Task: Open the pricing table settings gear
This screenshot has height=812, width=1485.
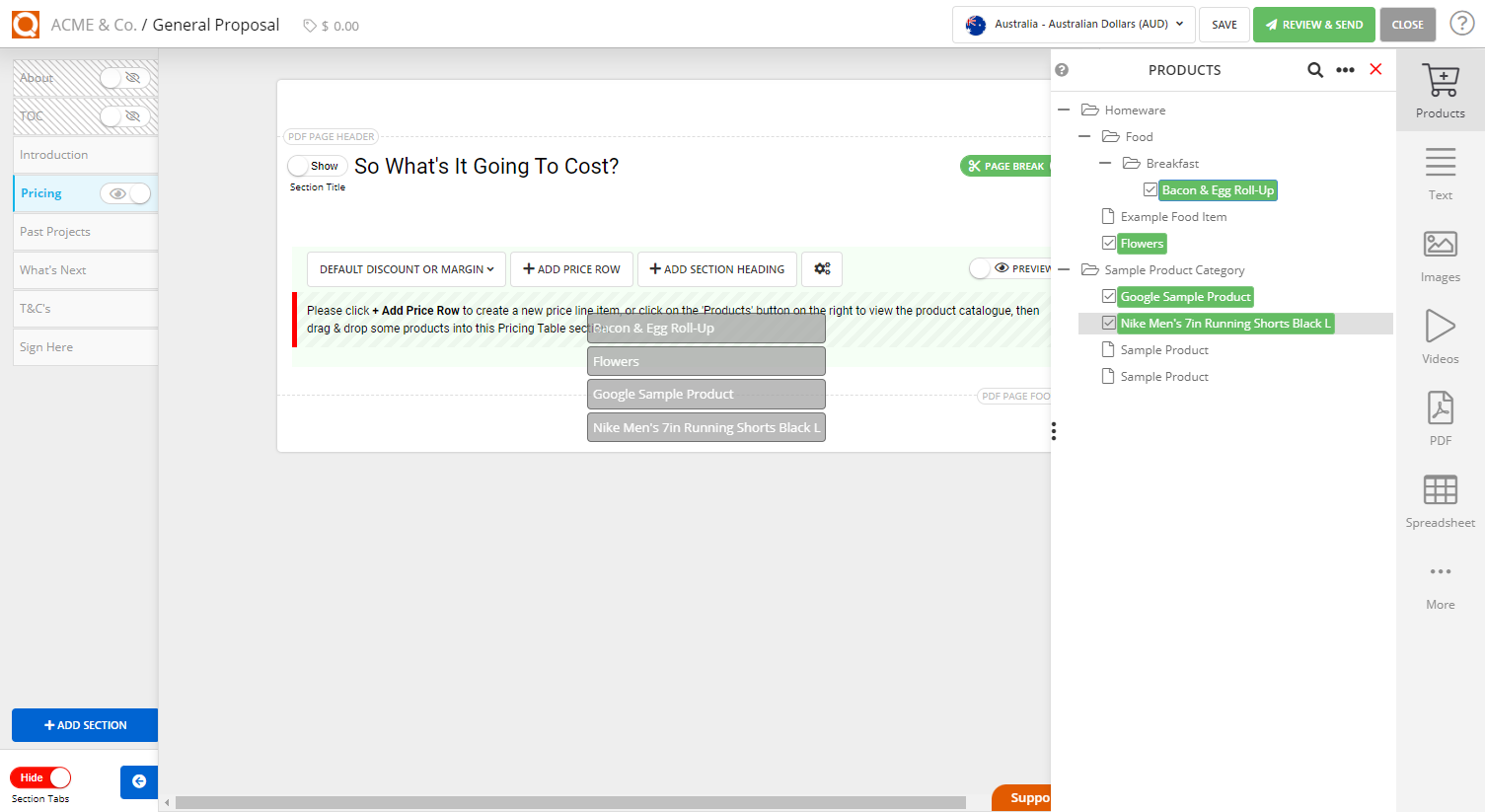Action: point(822,268)
